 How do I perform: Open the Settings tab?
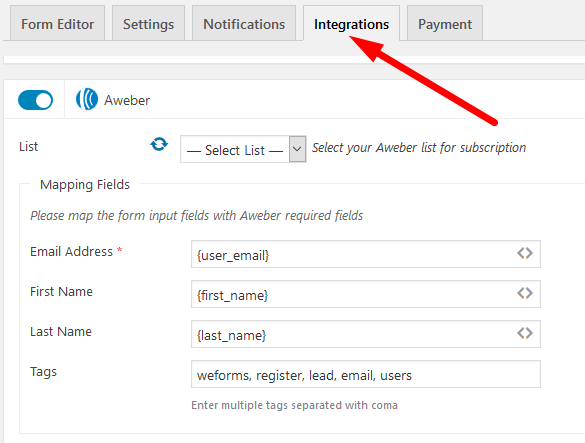(x=148, y=23)
